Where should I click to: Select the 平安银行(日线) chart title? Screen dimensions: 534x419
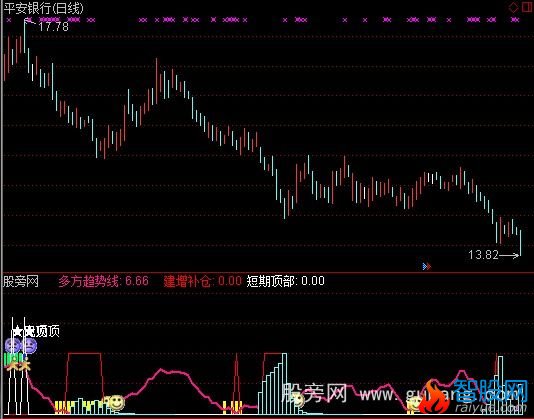click(43, 8)
